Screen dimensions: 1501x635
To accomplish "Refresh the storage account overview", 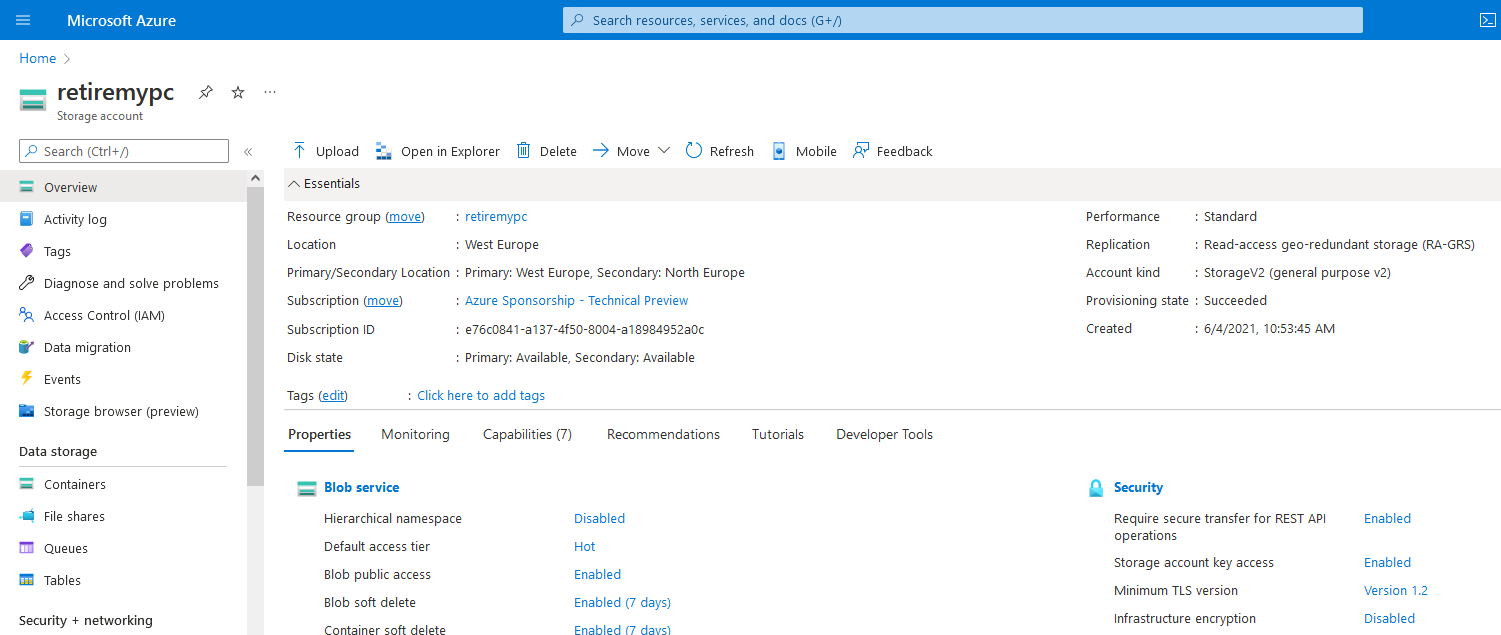I will click(719, 150).
